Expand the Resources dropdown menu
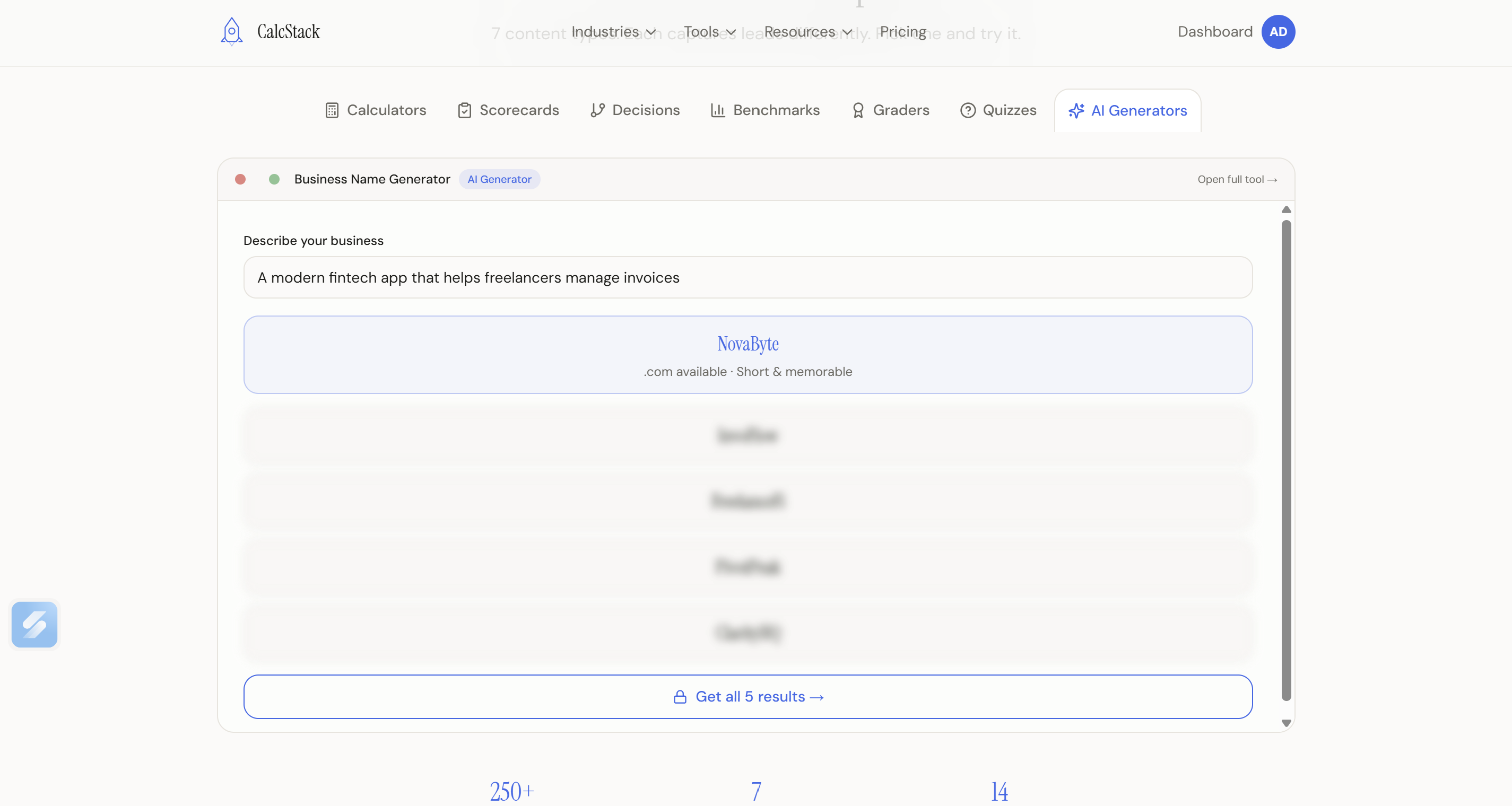 (807, 32)
